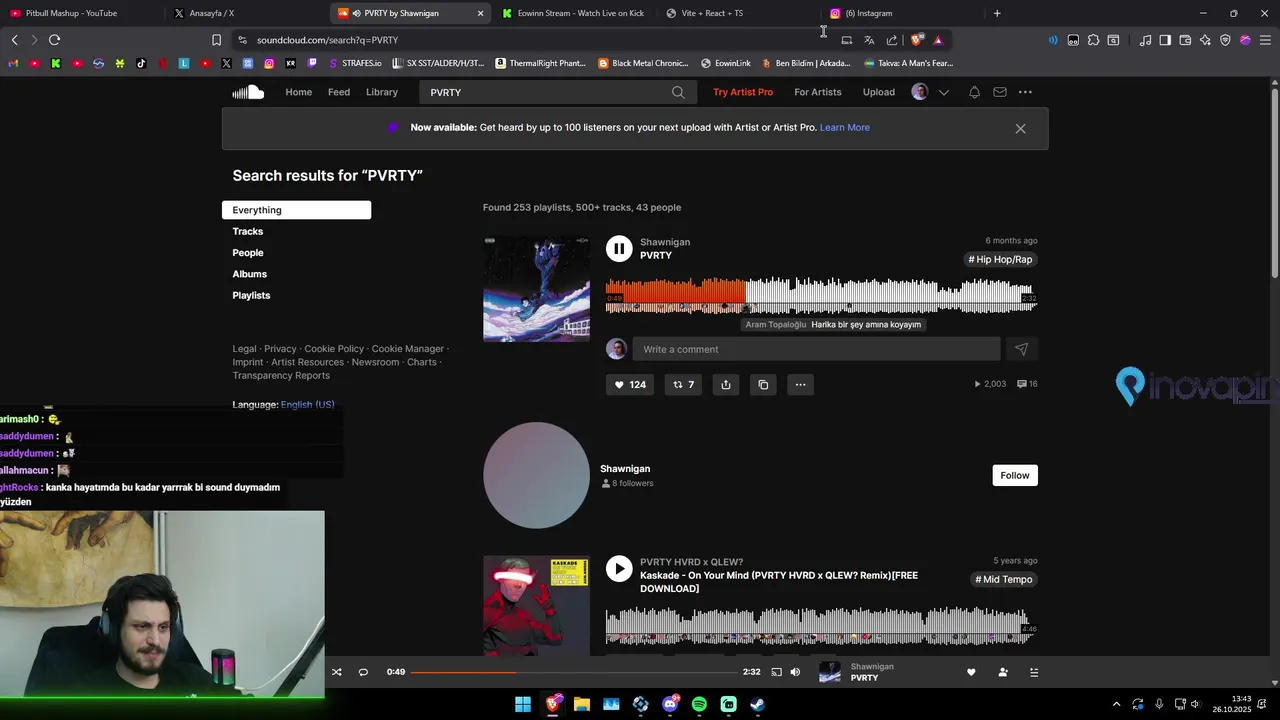
Task: Open the Learn More banner link
Action: point(845,127)
